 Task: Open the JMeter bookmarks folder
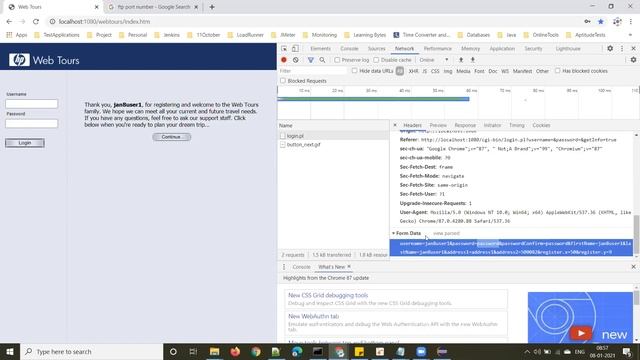pos(284,35)
